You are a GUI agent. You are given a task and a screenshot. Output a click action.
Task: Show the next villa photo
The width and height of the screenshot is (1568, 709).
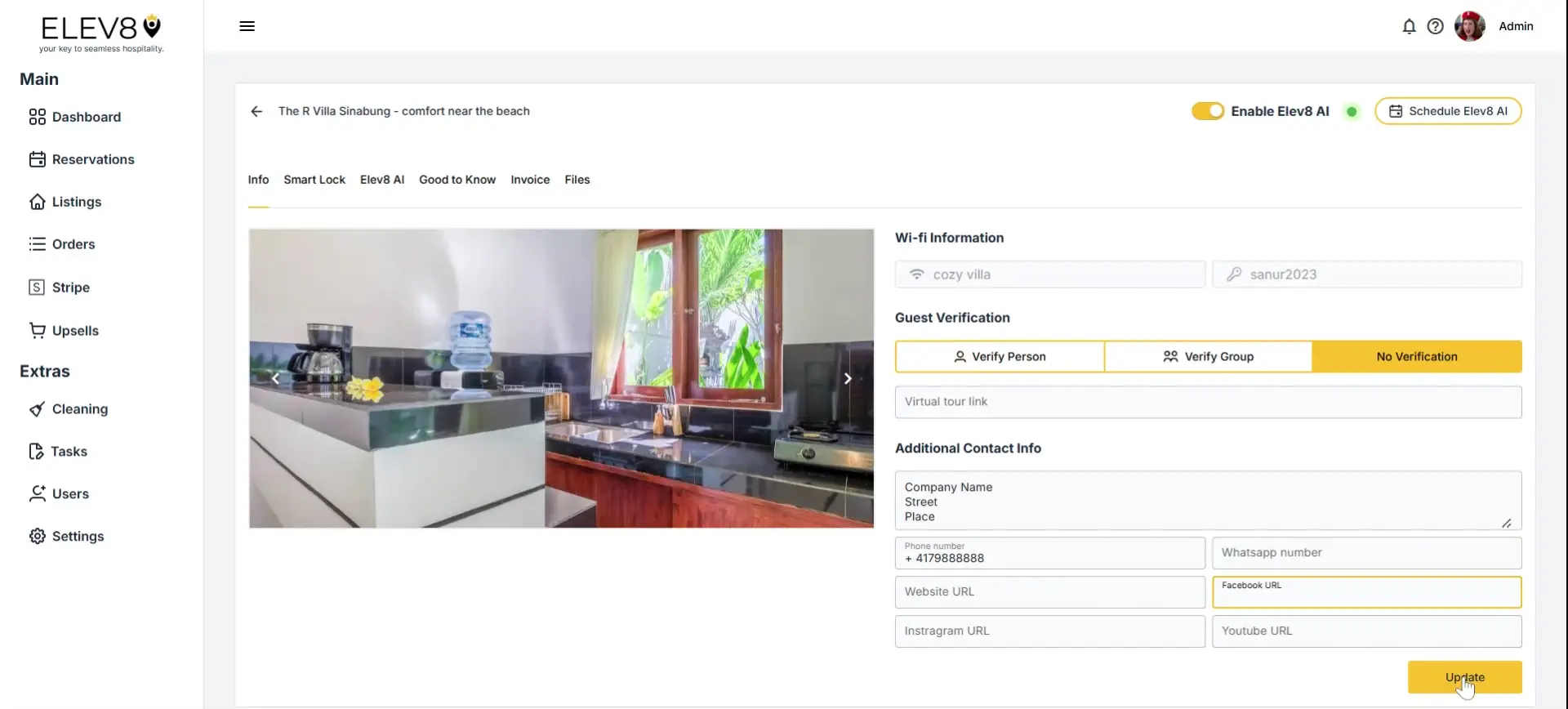(848, 378)
